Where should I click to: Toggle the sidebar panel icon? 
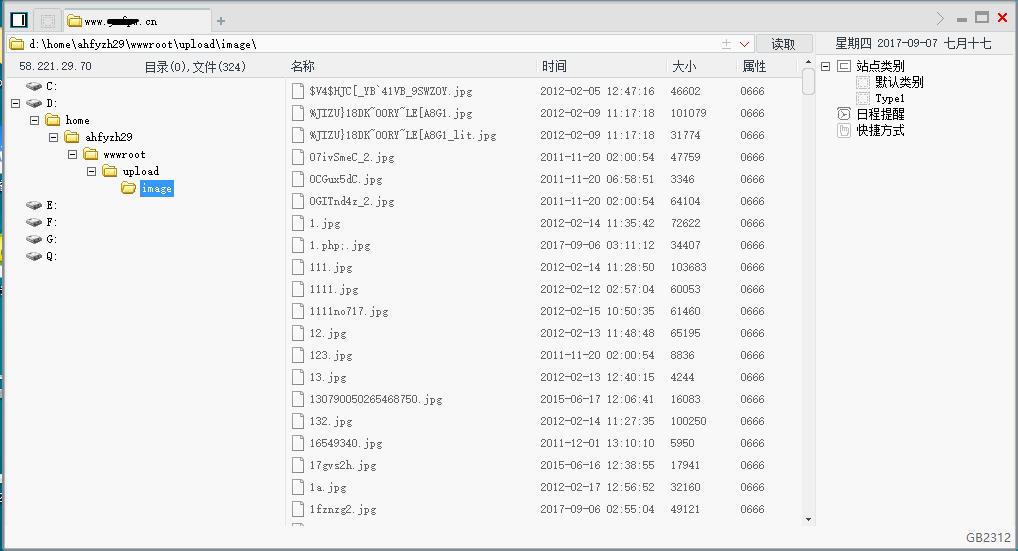(19, 20)
